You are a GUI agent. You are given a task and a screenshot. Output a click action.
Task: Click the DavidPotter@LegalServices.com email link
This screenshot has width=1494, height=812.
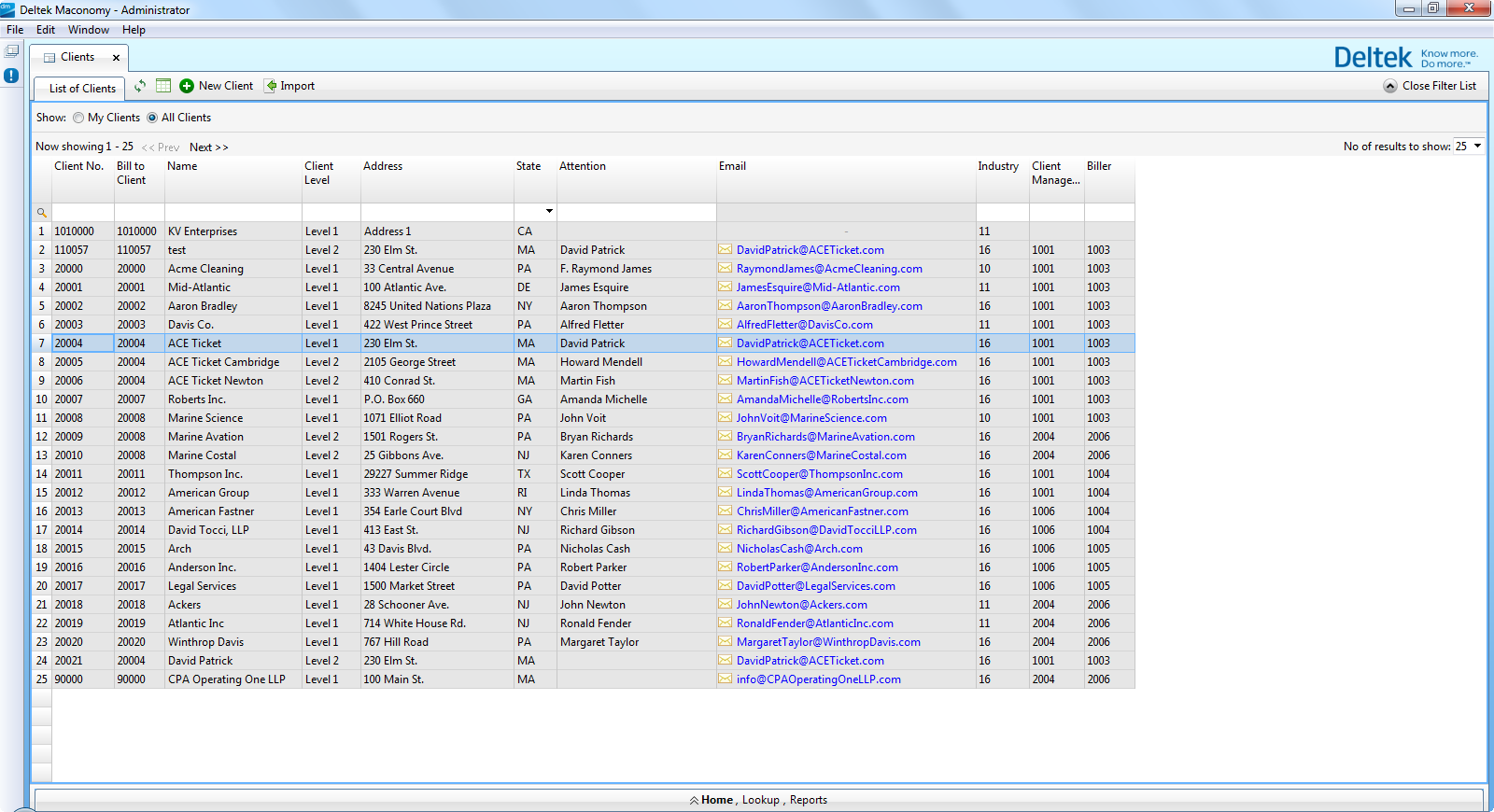point(815,586)
